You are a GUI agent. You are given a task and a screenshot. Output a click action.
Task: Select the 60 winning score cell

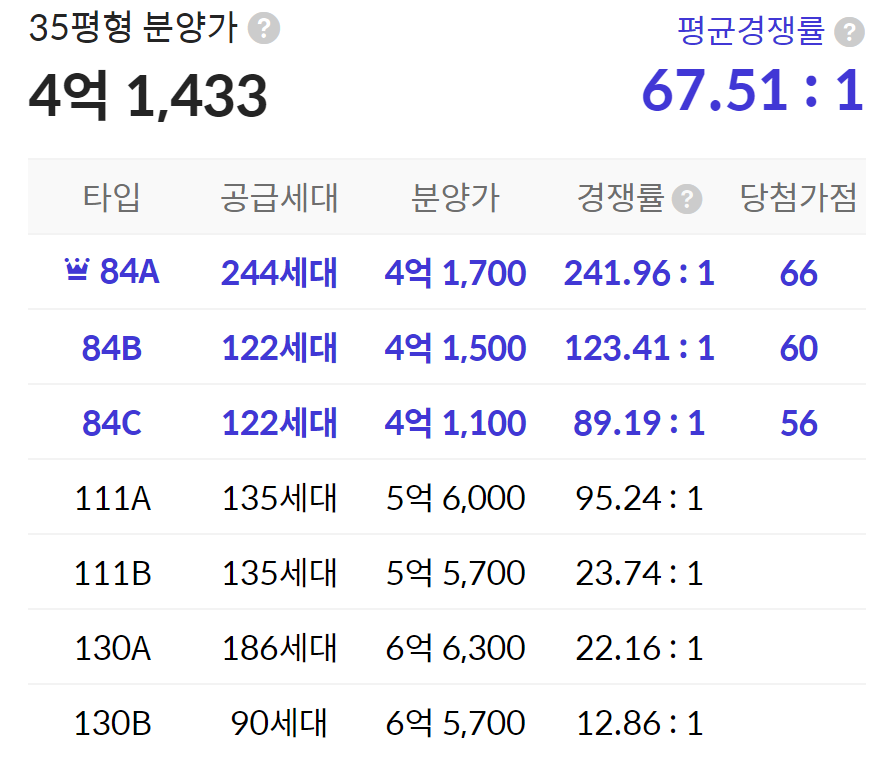point(799,348)
